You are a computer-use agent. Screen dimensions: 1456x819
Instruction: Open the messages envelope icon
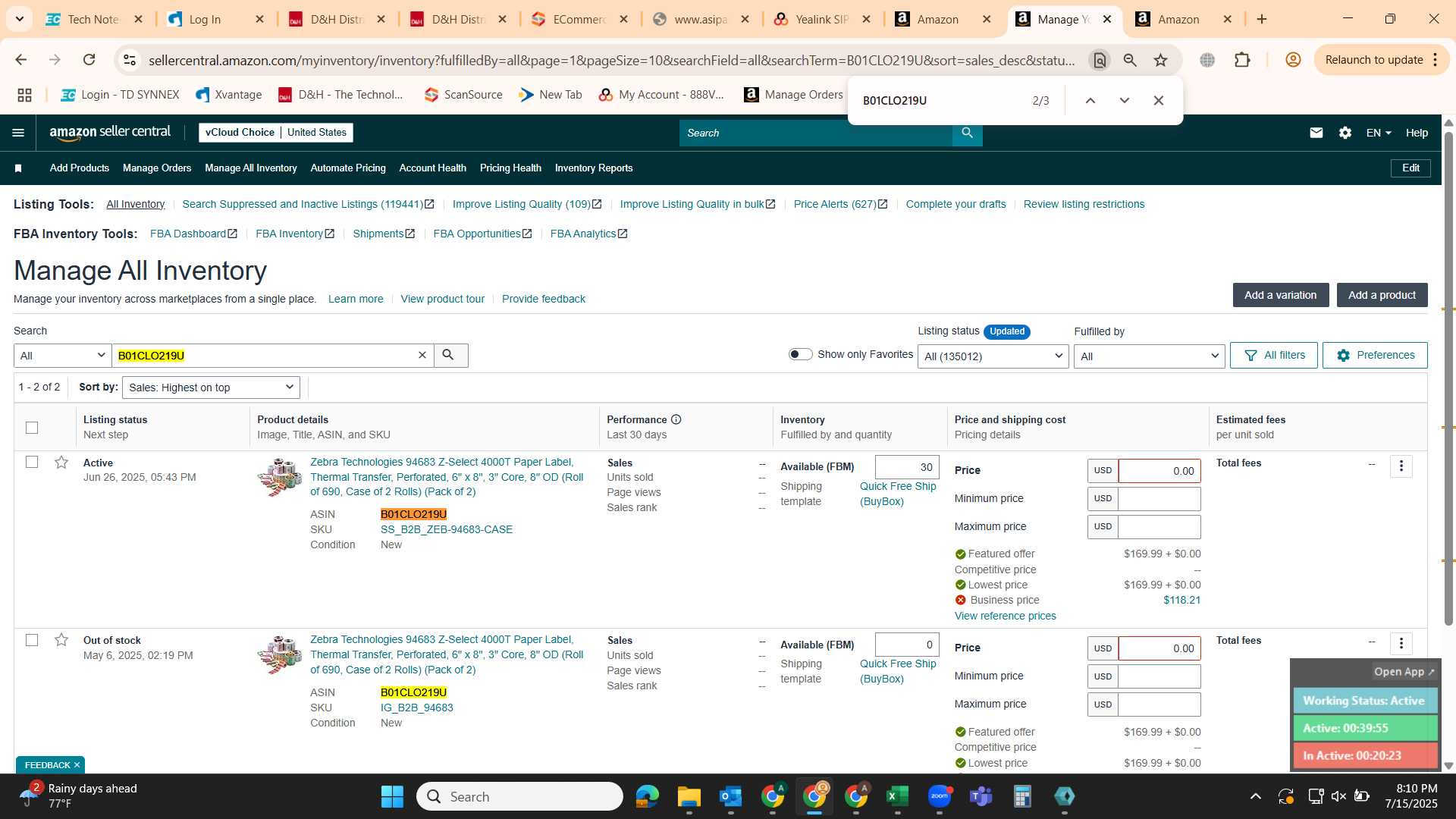(x=1316, y=133)
